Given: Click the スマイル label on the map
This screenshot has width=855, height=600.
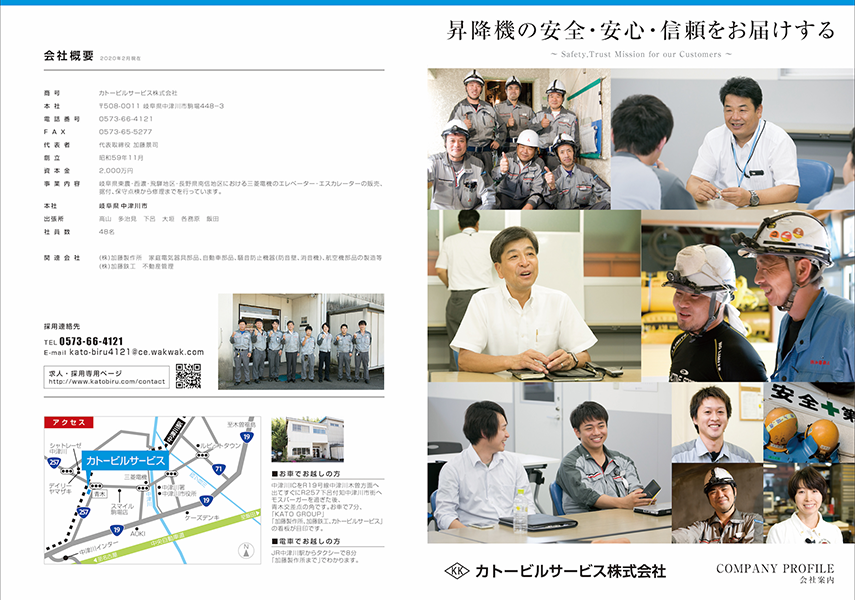Looking at the screenshot, I should pyautogui.click(x=123, y=506).
